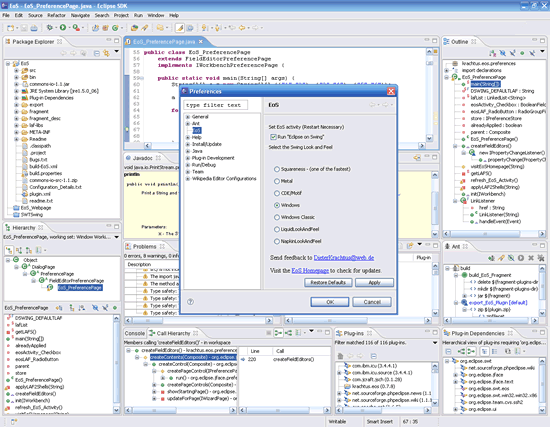Click the Toggle Mark Occurrences toolbar icon
Viewport: 550px width, 427px height.
180,27
